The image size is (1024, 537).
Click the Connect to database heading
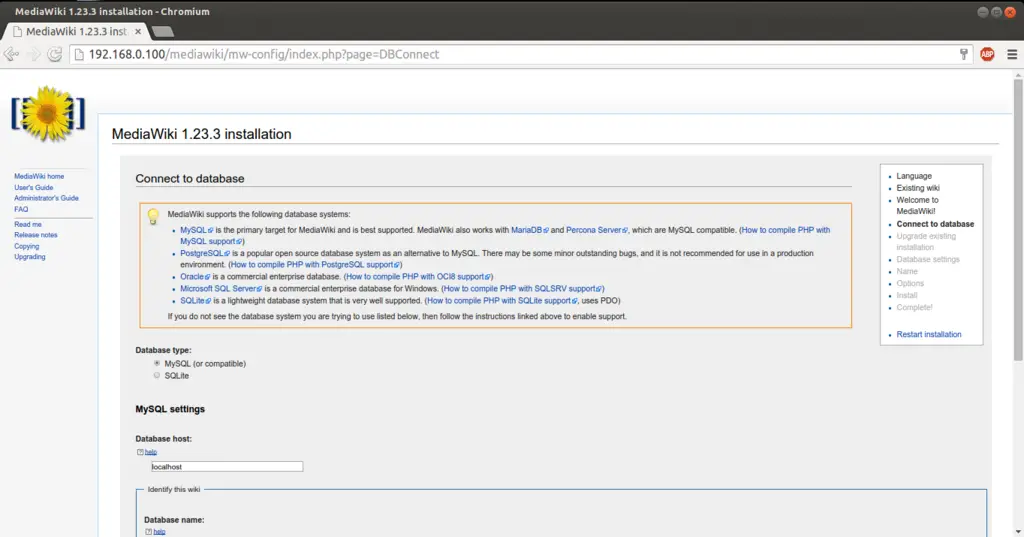[190, 179]
